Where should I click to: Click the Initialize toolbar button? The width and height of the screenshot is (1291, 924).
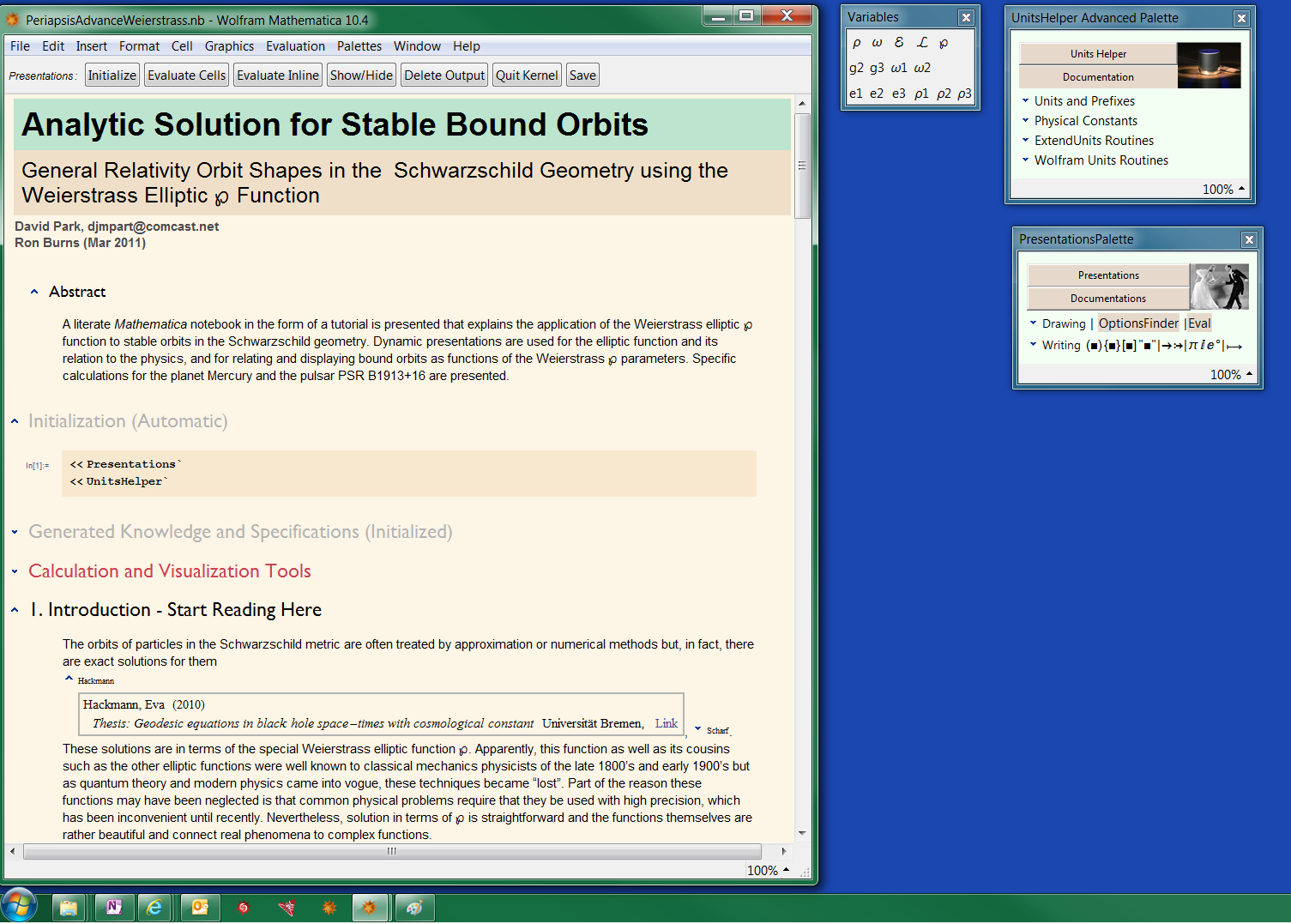[112, 75]
